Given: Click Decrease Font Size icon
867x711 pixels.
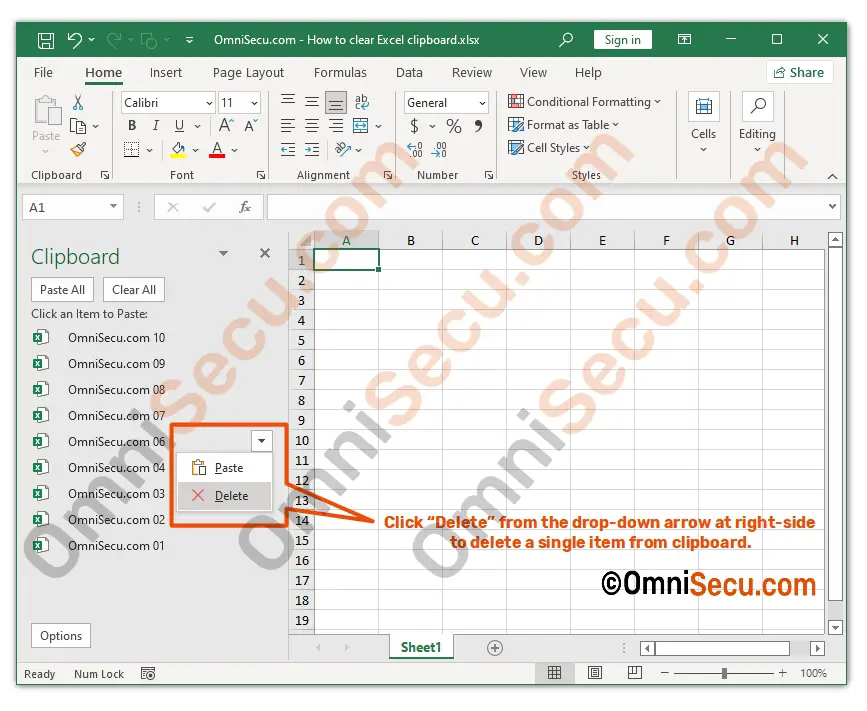Looking at the screenshot, I should click(x=250, y=126).
